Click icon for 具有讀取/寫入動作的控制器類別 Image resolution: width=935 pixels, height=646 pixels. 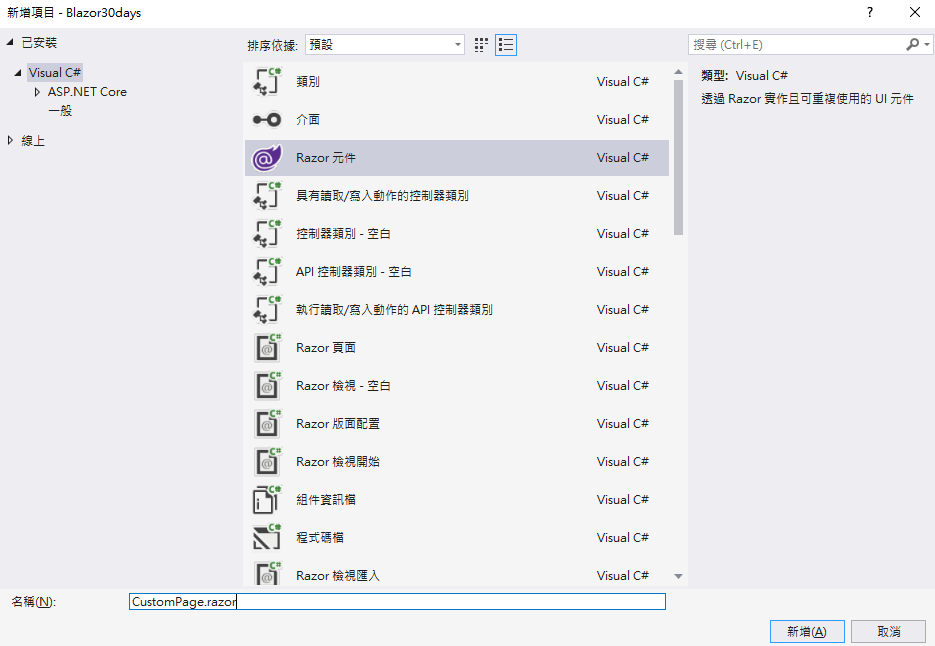tap(267, 196)
